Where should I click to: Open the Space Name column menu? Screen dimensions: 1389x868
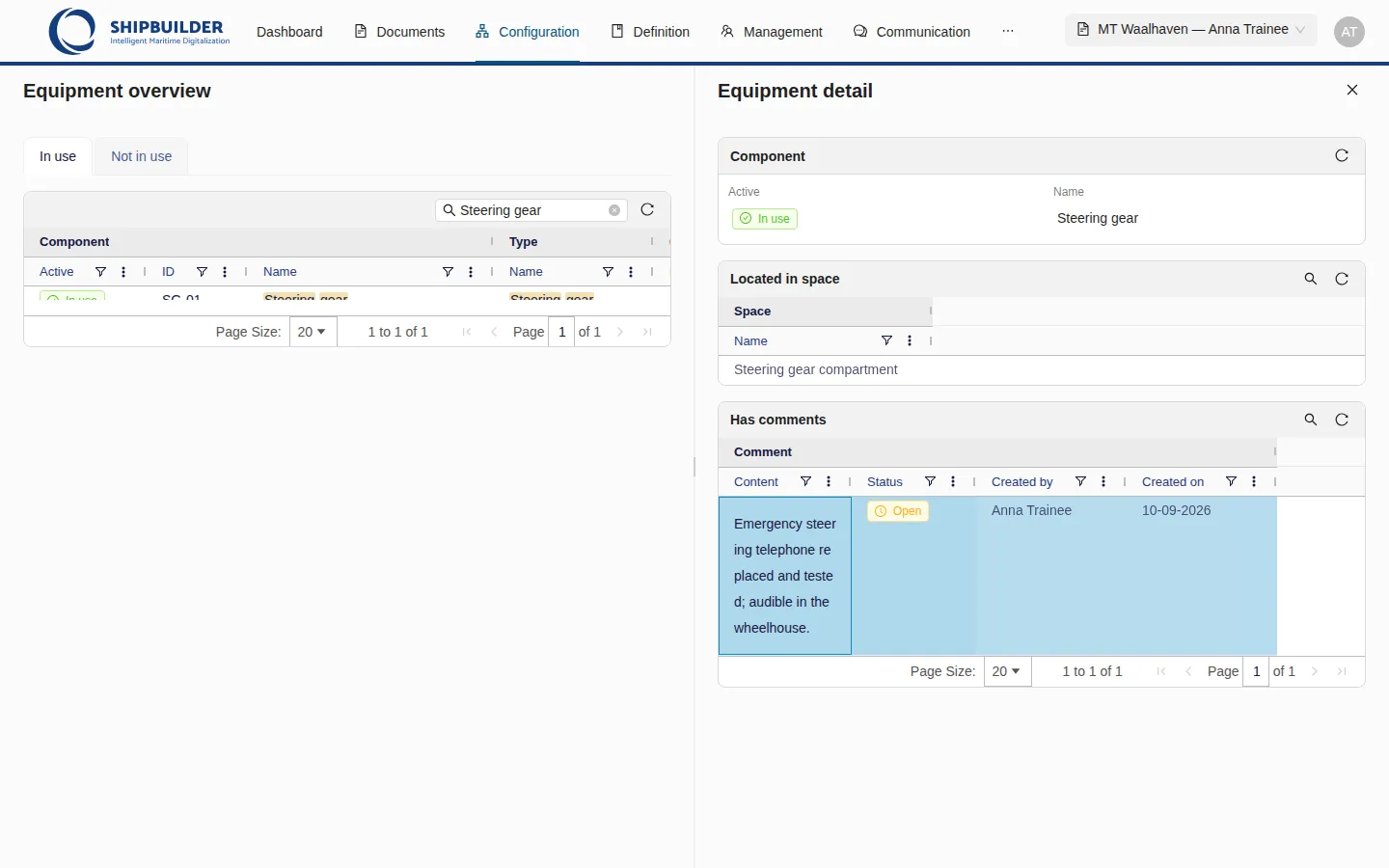(x=910, y=341)
